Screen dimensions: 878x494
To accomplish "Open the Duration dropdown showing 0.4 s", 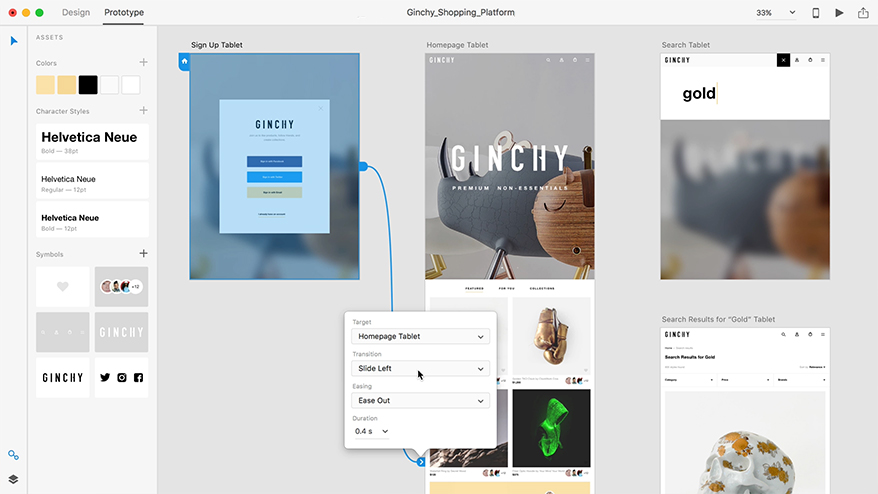I will pos(372,431).
